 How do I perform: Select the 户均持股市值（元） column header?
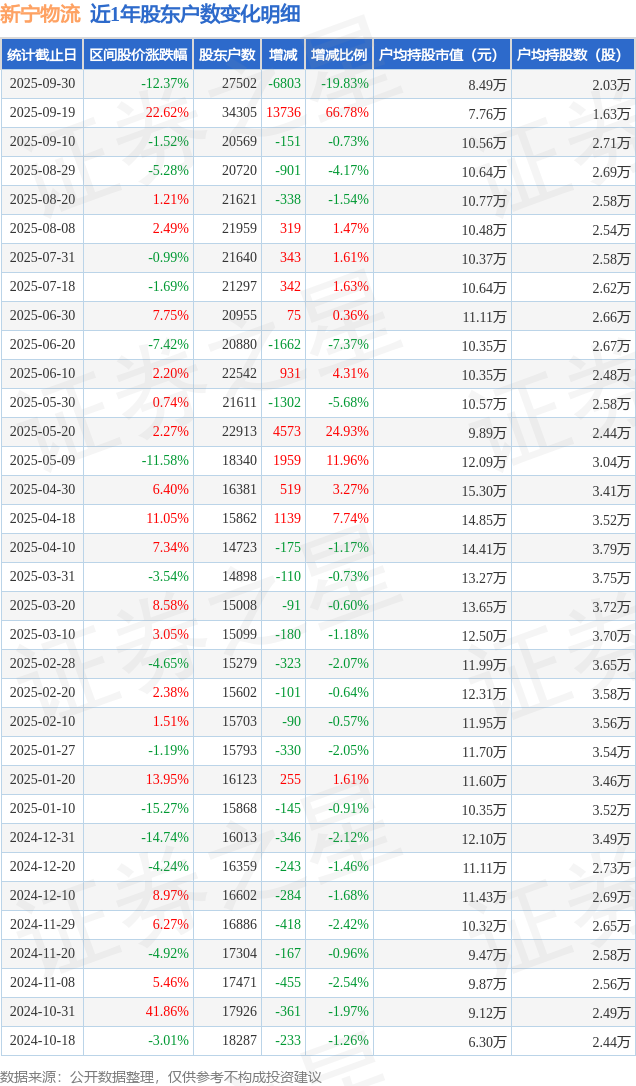click(440, 55)
